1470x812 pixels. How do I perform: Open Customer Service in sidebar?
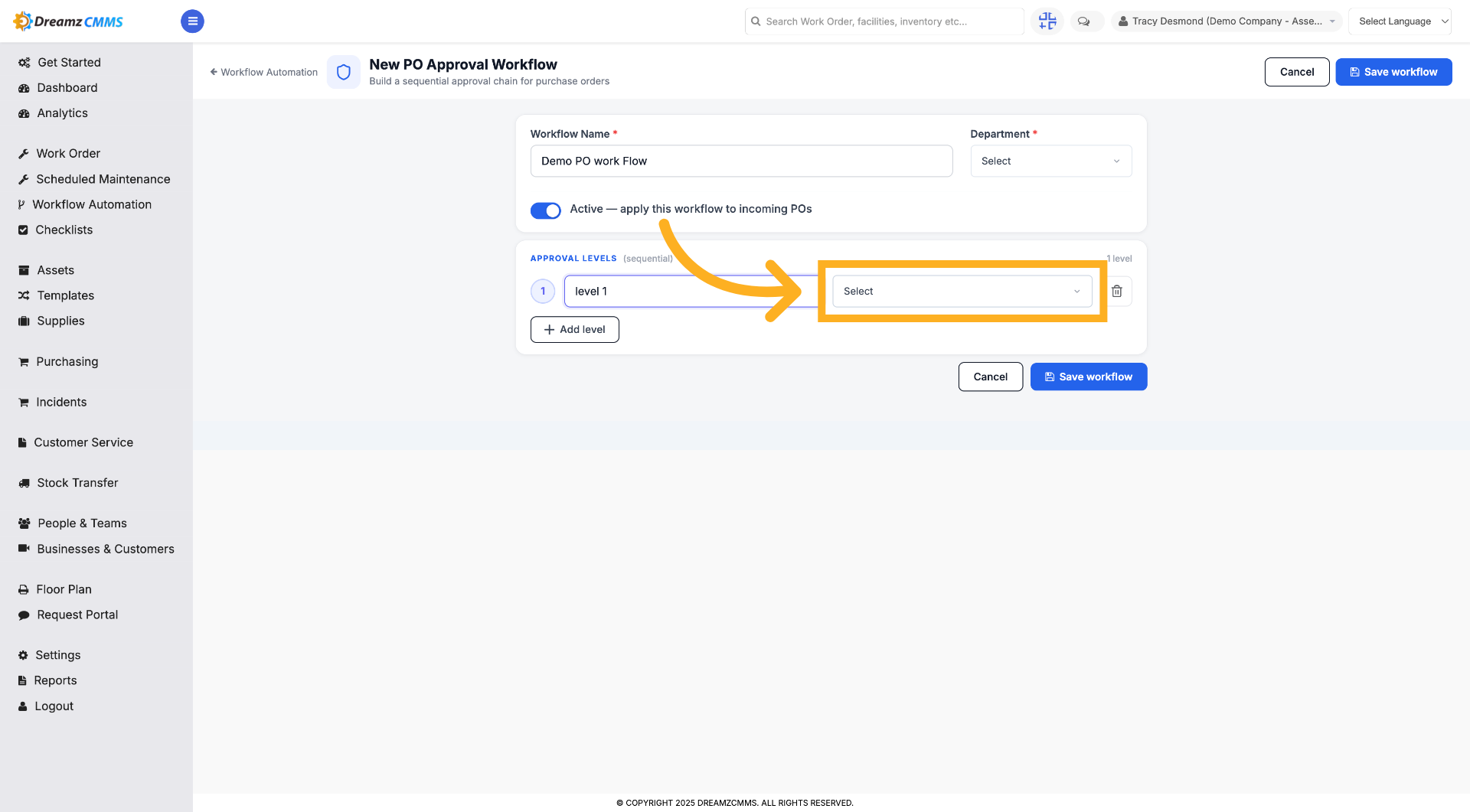pos(83,442)
